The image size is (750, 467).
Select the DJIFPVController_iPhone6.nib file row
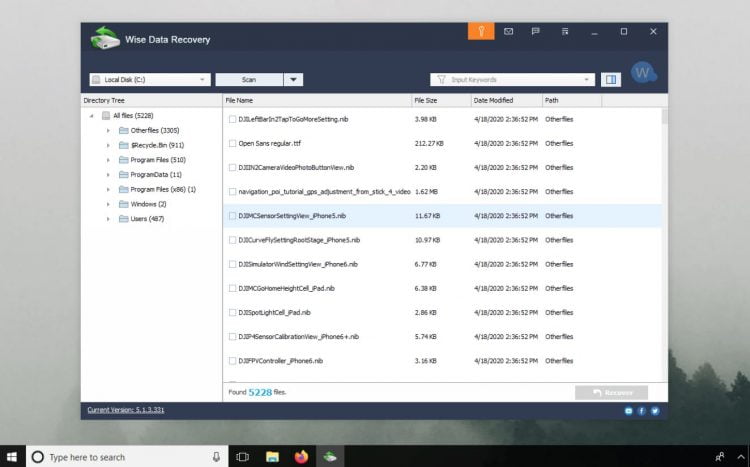[x=442, y=361]
